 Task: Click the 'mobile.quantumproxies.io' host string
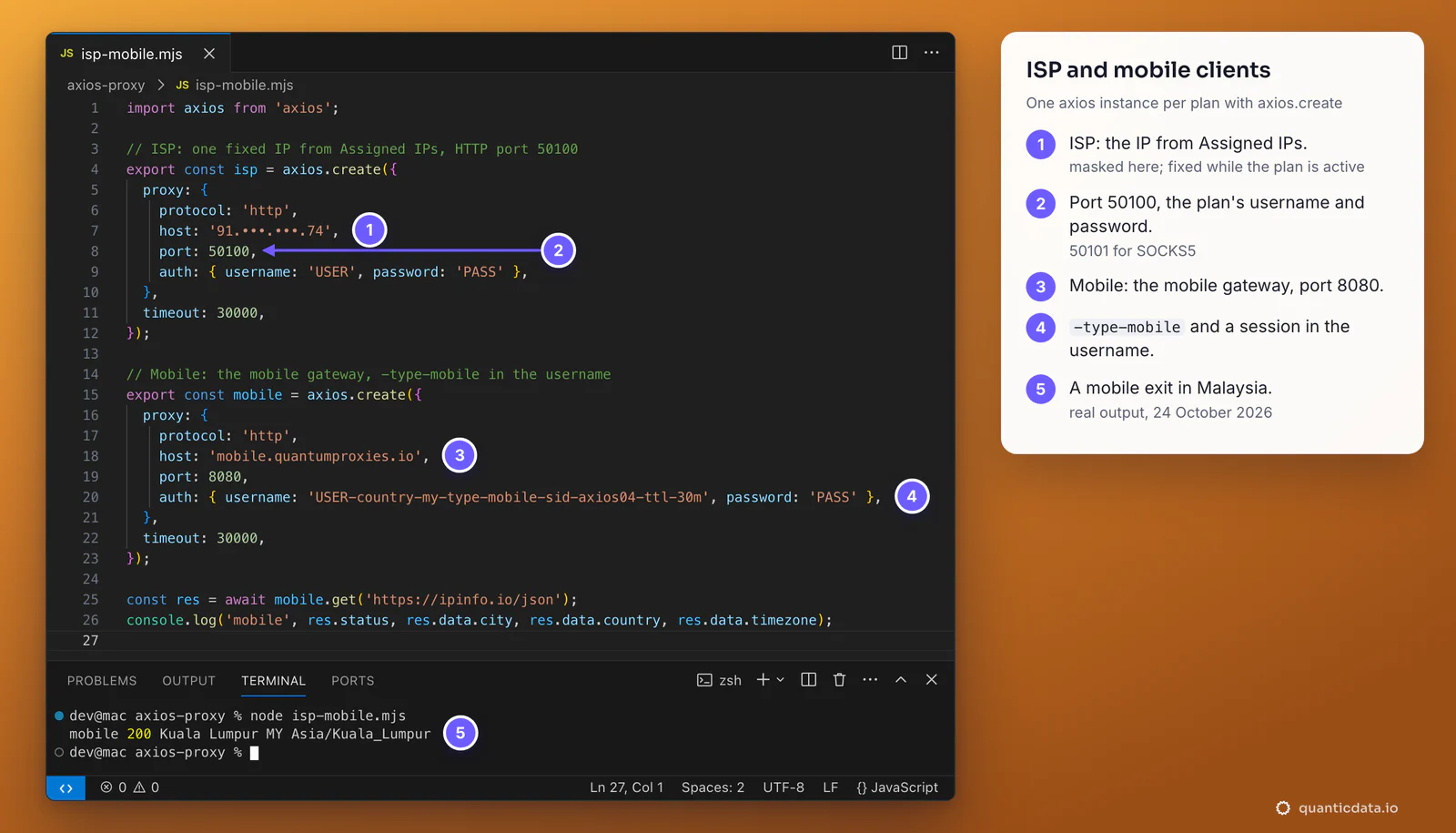coord(315,456)
